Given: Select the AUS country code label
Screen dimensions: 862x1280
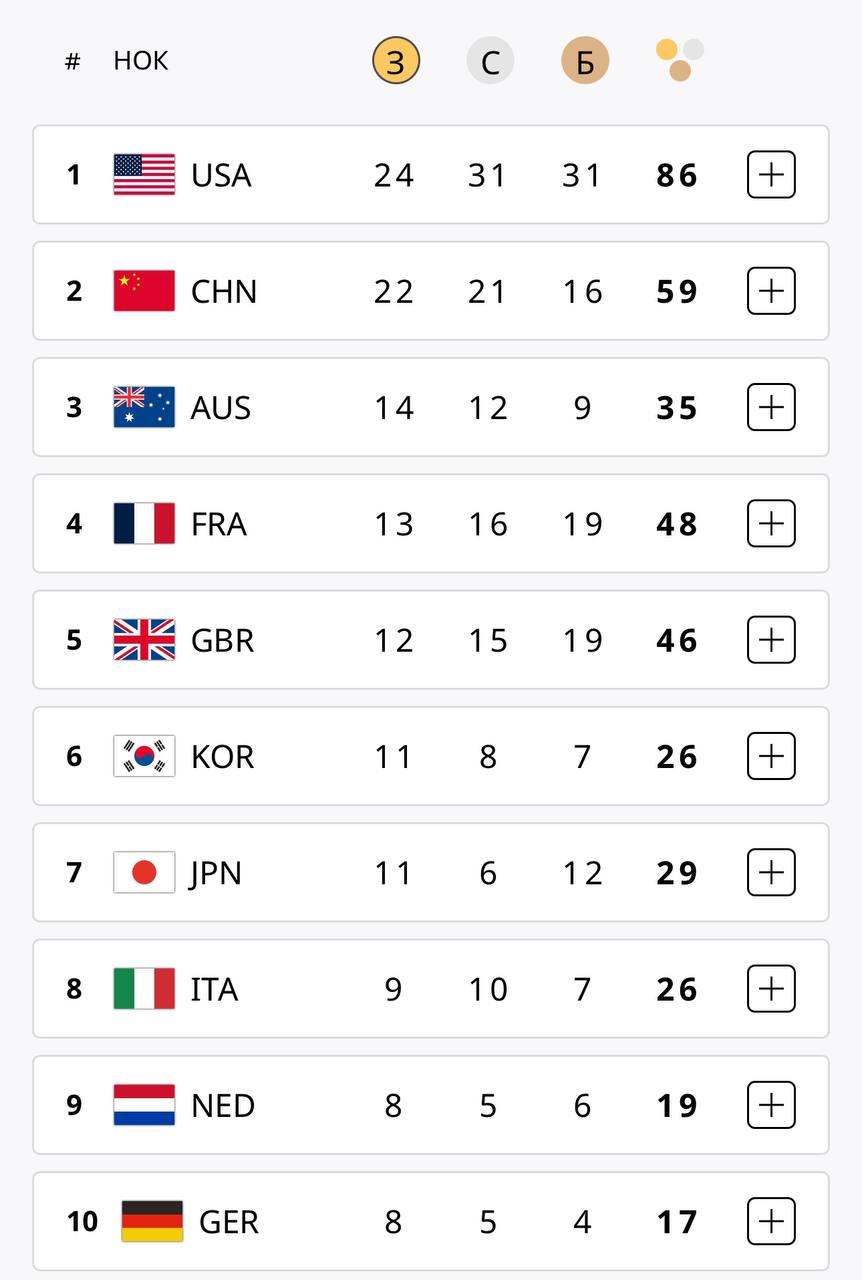Looking at the screenshot, I should point(221,408).
